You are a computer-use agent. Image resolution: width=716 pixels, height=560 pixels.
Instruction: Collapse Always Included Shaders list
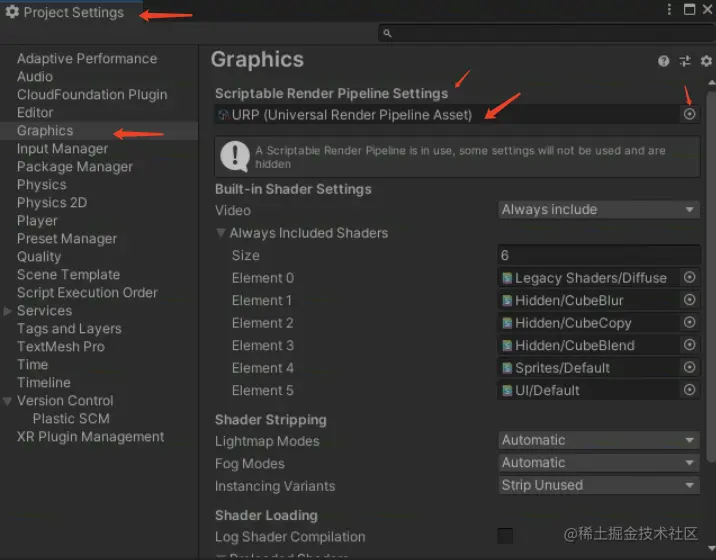click(x=221, y=233)
